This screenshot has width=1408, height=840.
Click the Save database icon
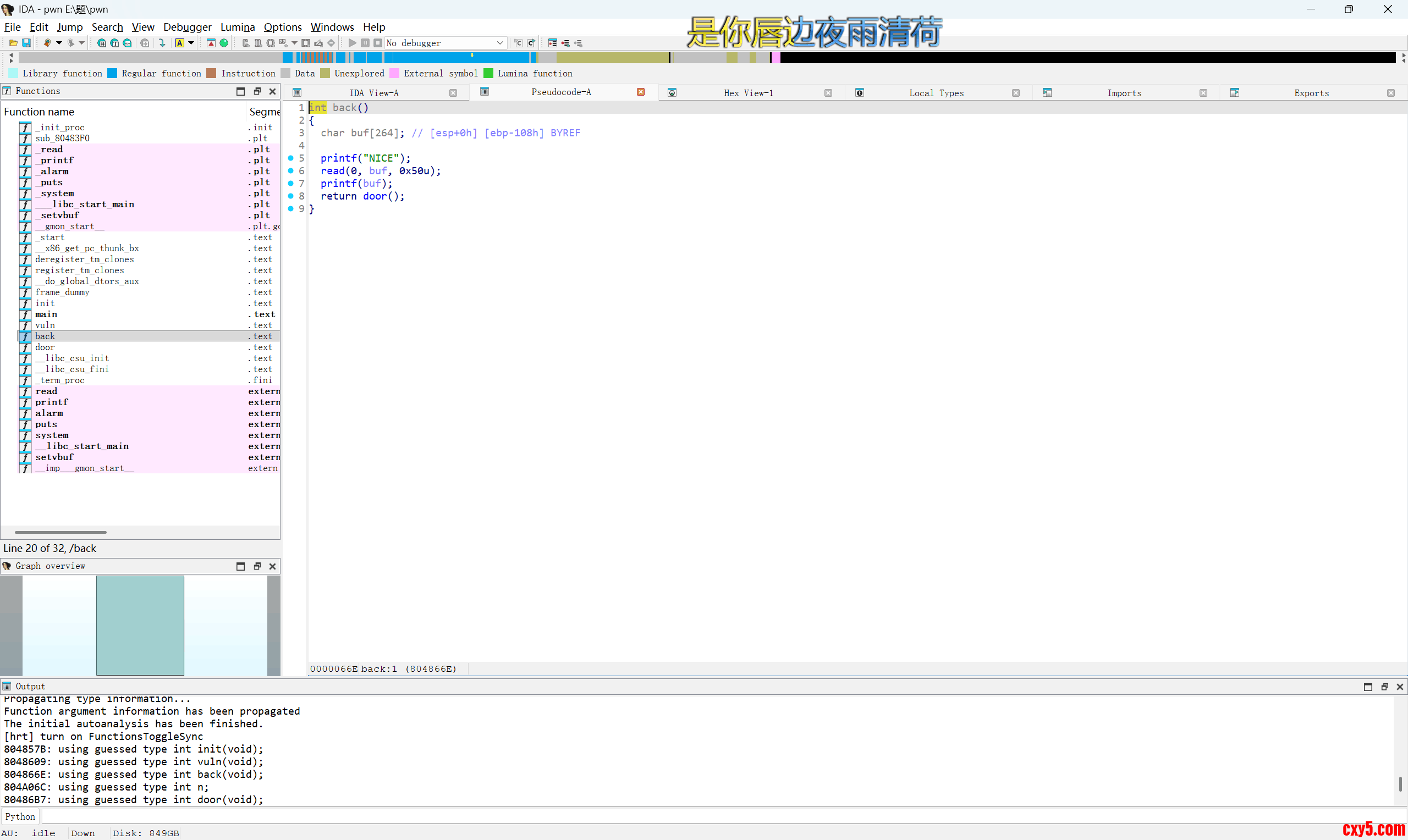pyautogui.click(x=26, y=43)
